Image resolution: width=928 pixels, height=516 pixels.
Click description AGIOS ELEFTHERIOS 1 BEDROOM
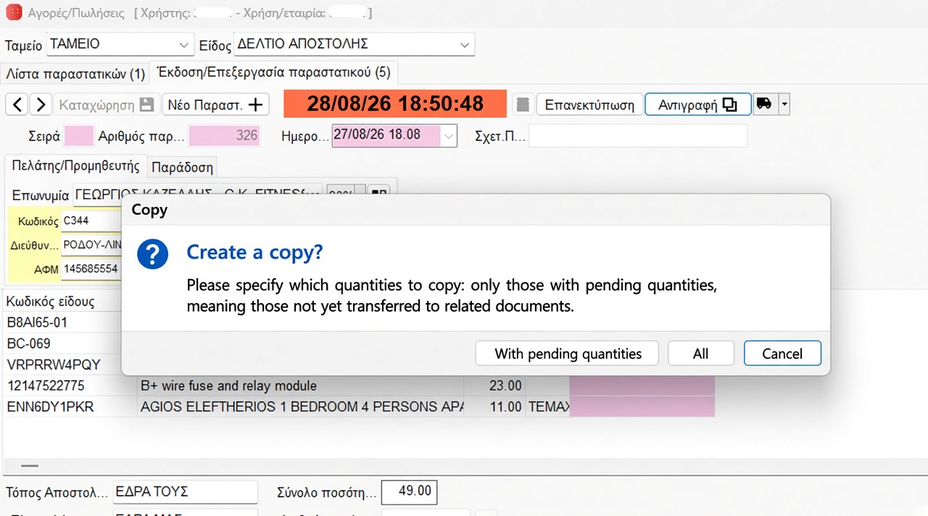302,407
